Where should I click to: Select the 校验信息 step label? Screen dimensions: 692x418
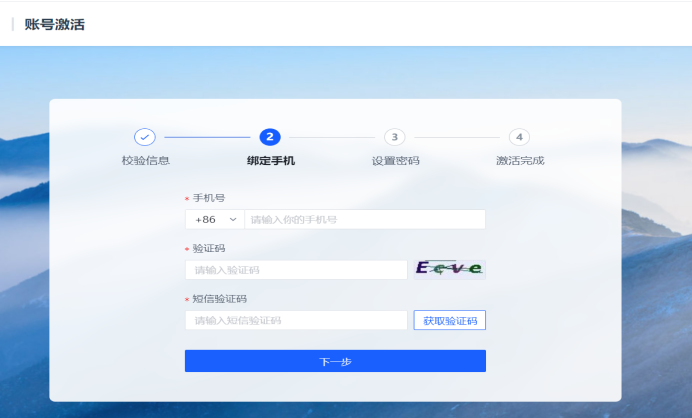[145, 160]
